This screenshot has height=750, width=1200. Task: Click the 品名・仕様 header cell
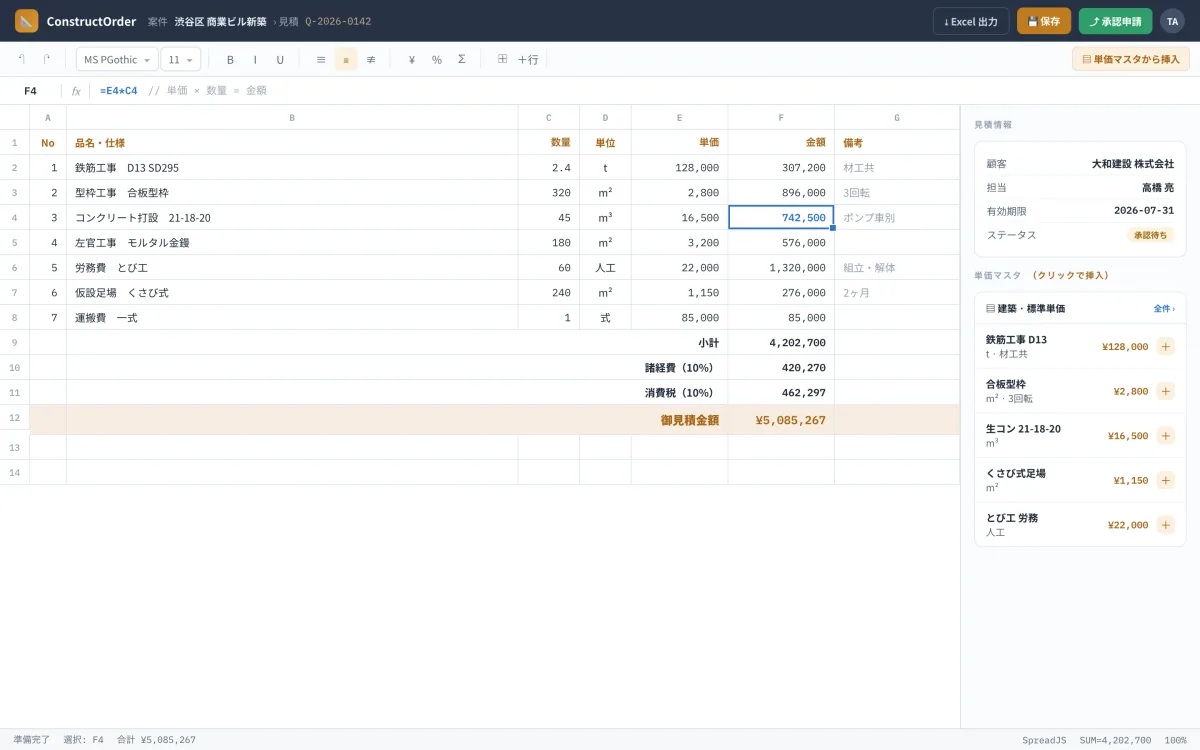292,142
